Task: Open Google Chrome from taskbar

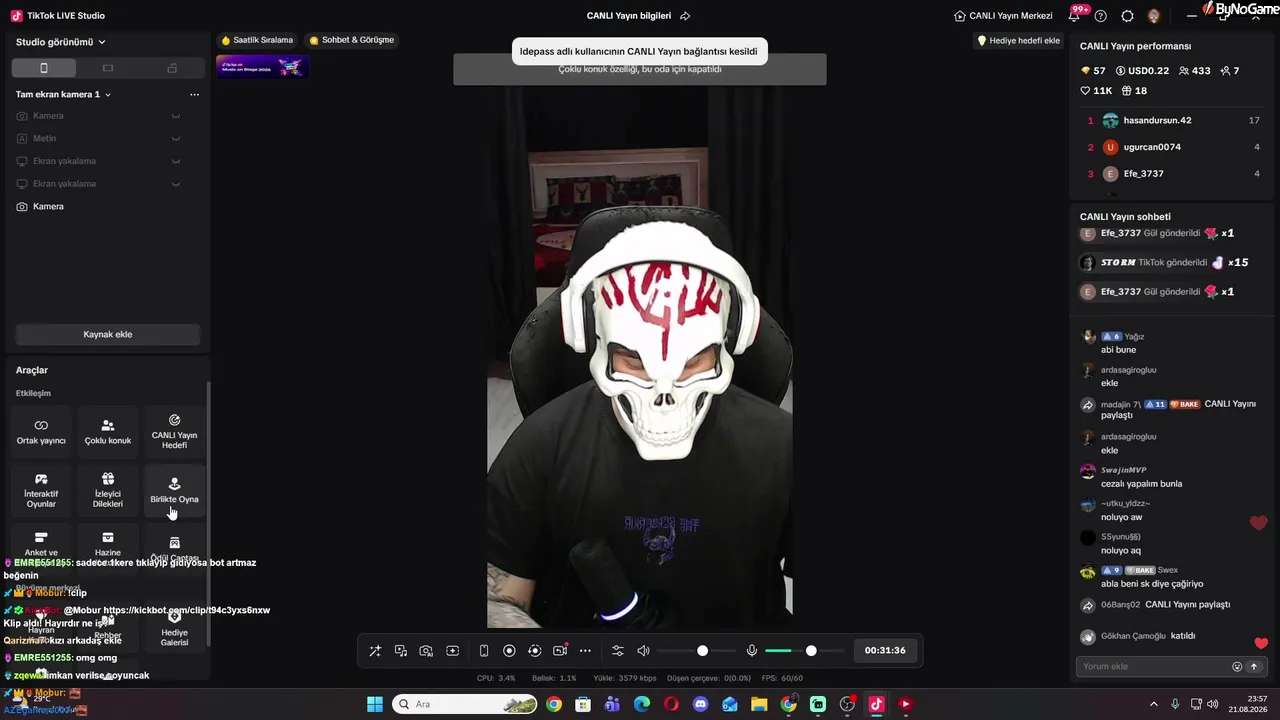Action: [554, 704]
